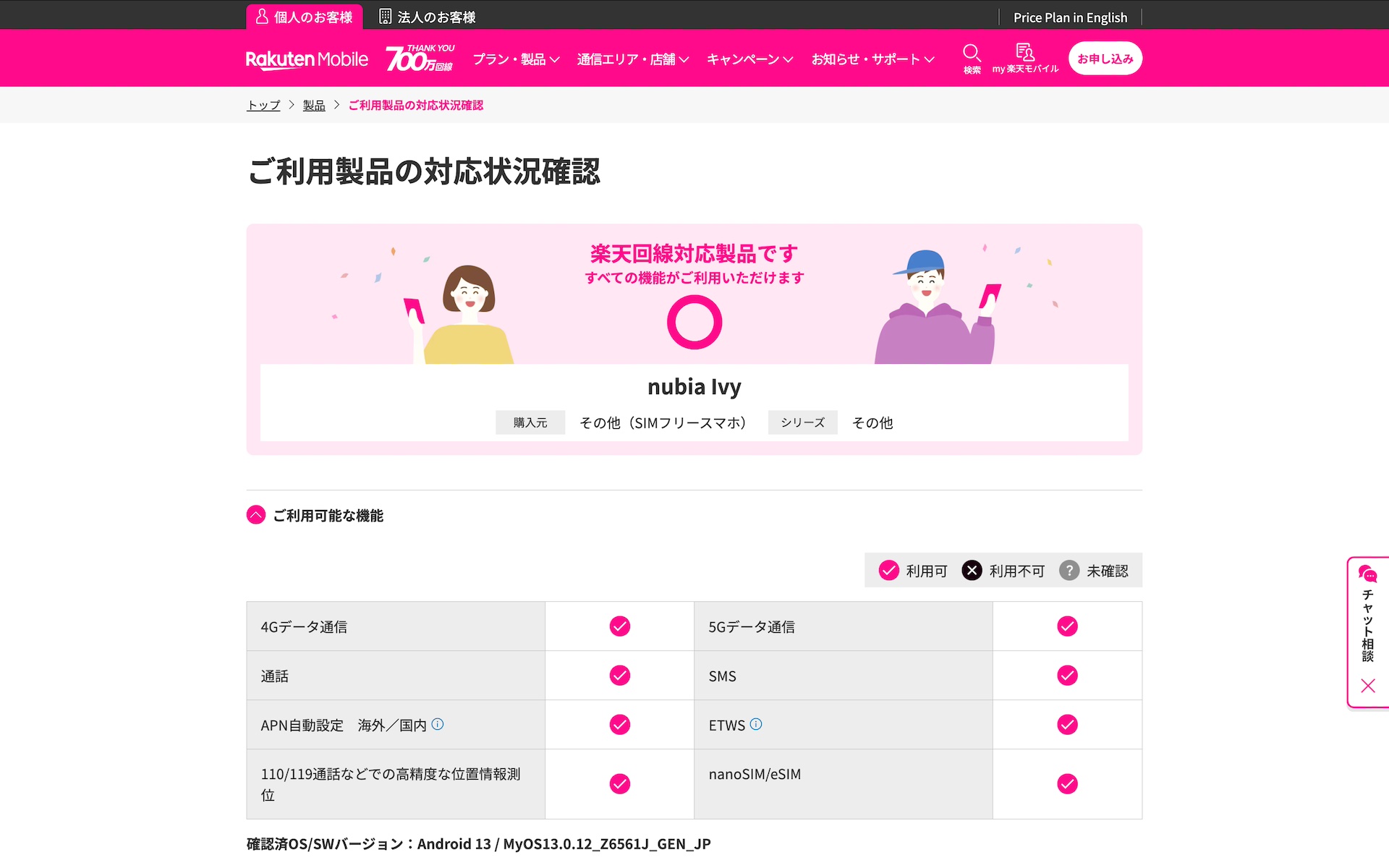Open the my 楽天モバイル account icon
The width and height of the screenshot is (1389, 868).
click(1025, 52)
